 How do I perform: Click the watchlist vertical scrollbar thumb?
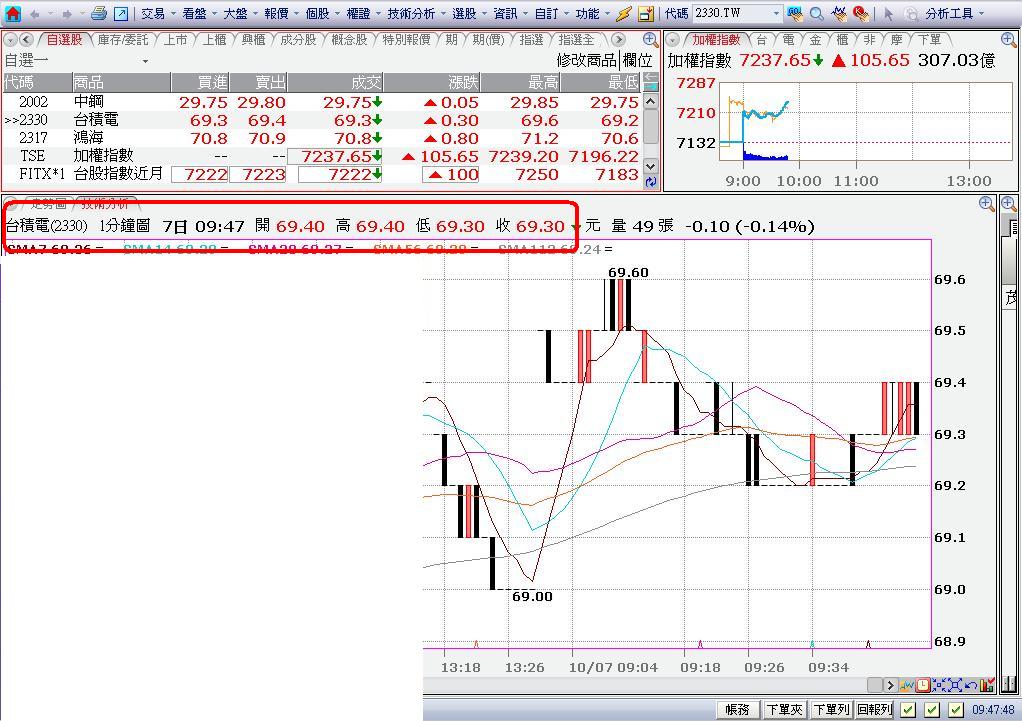tap(650, 127)
